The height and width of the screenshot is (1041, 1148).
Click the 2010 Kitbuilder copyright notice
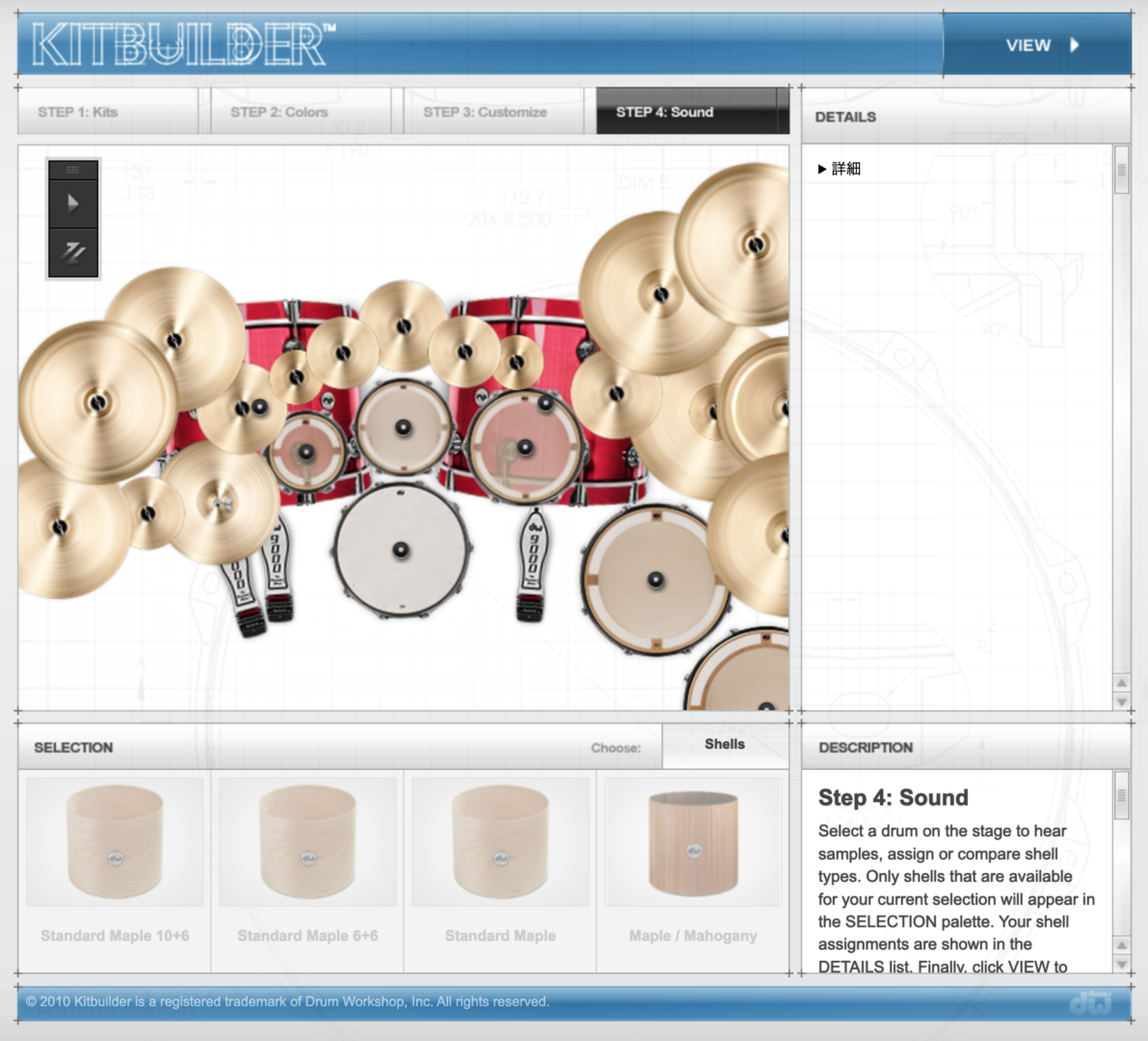click(x=287, y=1001)
